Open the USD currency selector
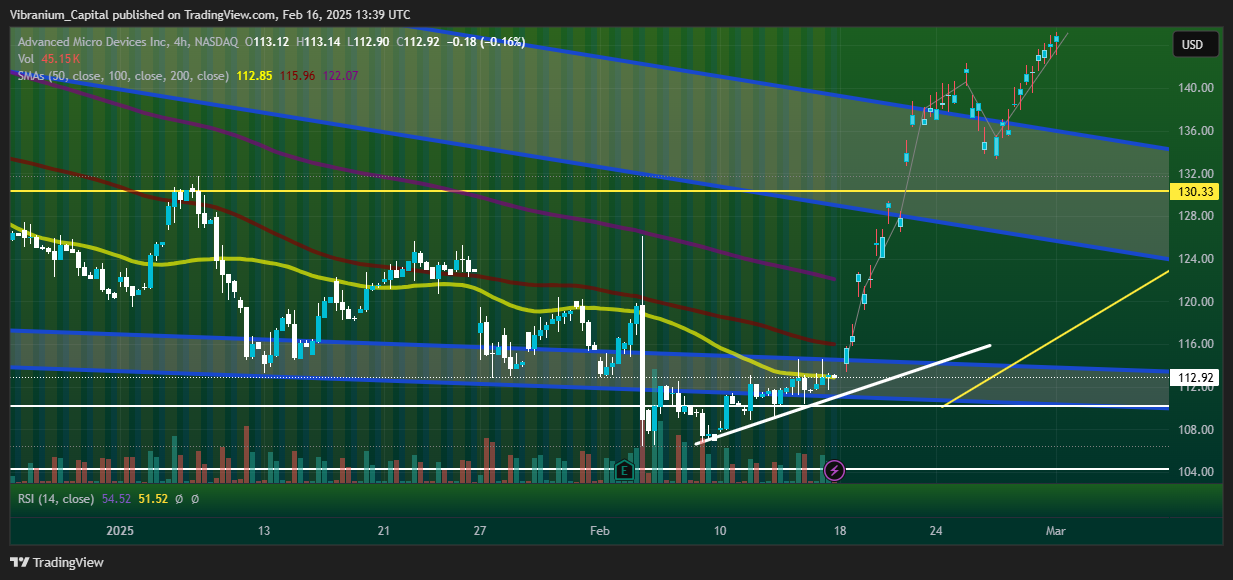The height and width of the screenshot is (580, 1233). point(1193,45)
